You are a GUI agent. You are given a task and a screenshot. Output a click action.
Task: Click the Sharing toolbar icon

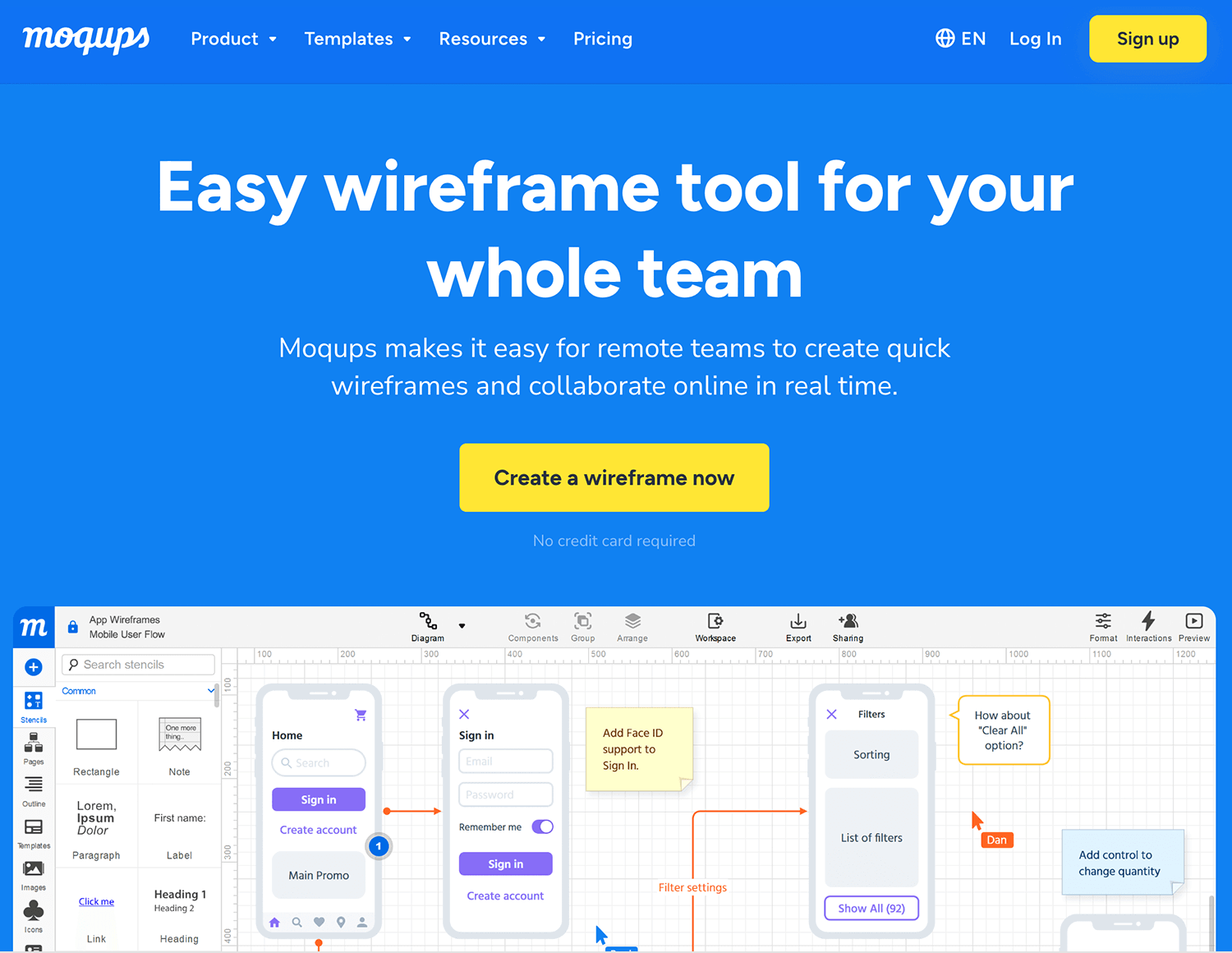pos(848,627)
